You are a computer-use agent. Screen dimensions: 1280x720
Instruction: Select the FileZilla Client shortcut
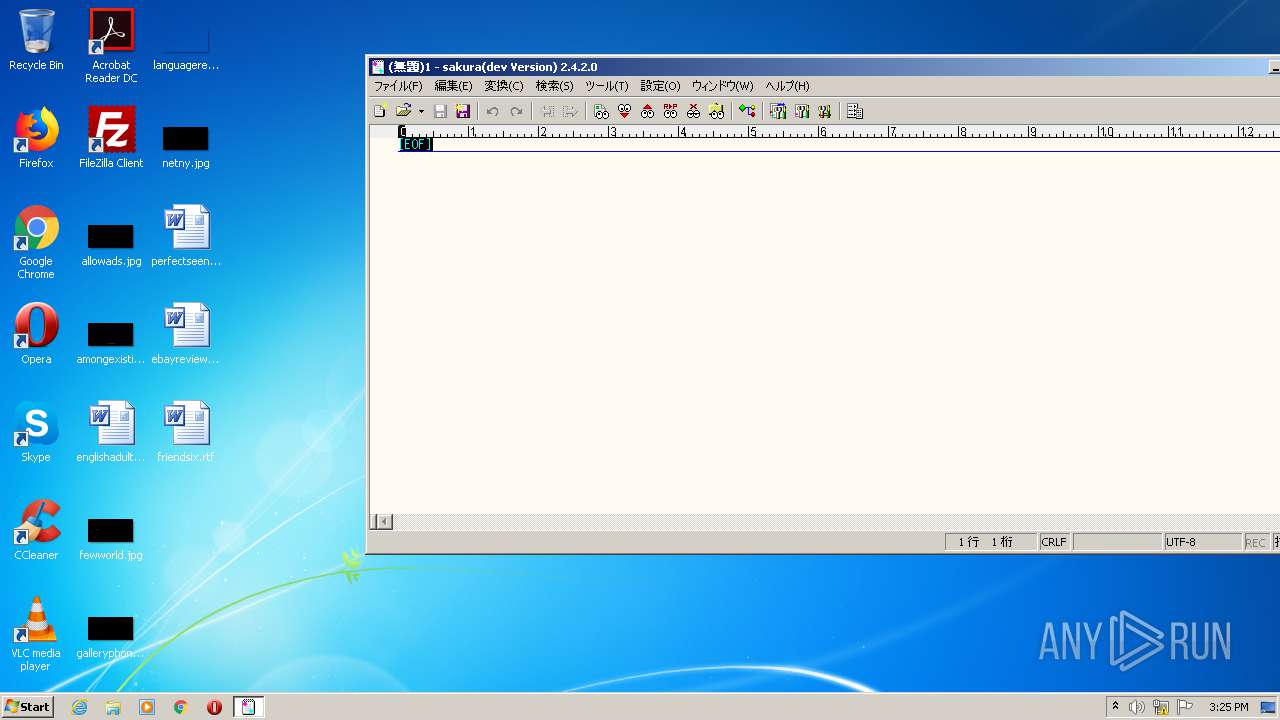pyautogui.click(x=111, y=138)
